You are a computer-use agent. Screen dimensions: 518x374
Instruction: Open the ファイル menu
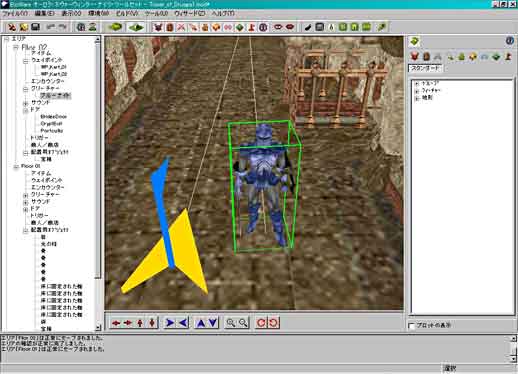15,14
